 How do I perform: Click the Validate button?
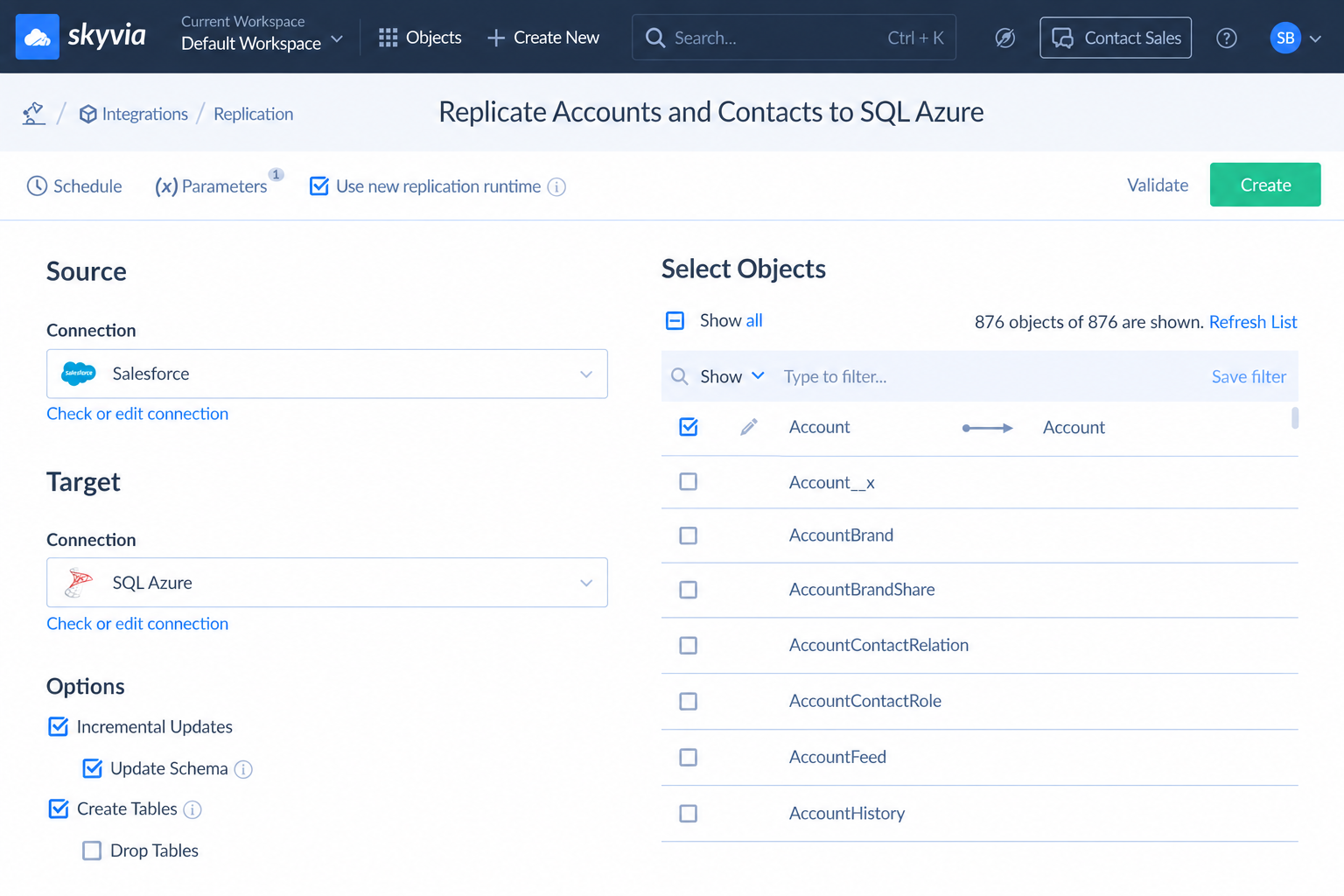[x=1158, y=185]
